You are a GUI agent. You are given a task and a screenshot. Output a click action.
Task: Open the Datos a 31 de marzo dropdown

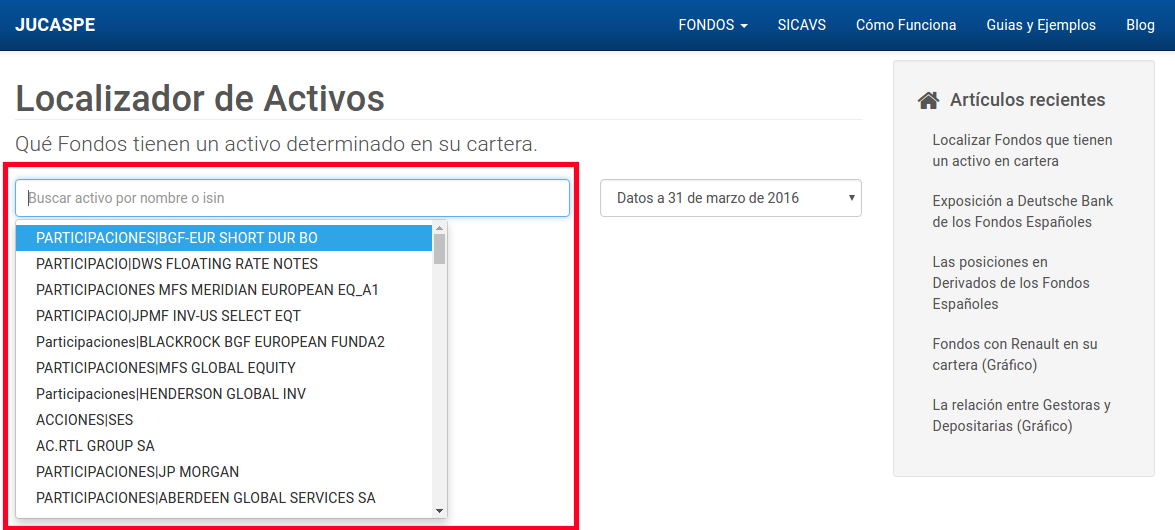(x=731, y=198)
